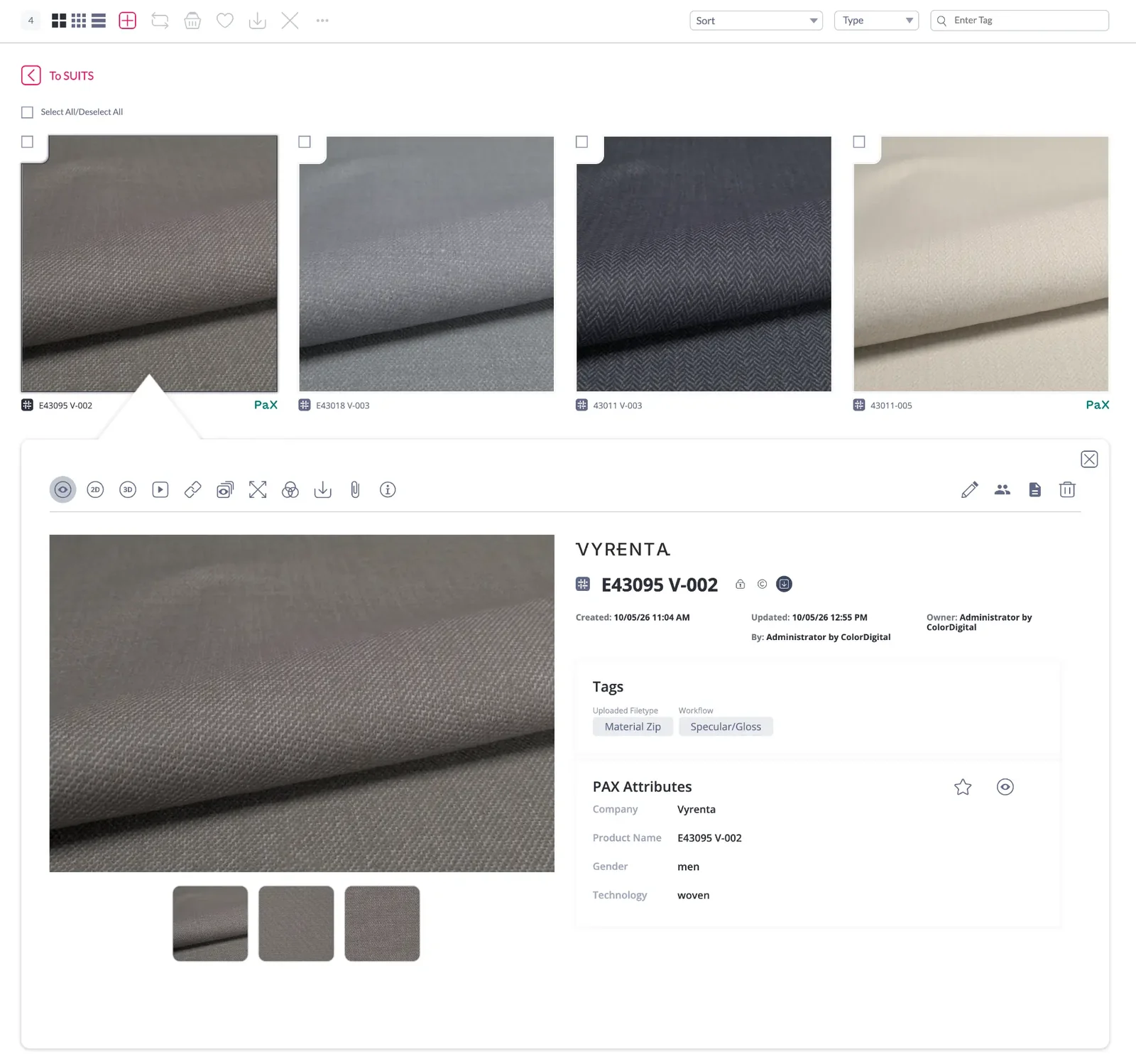1136x1064 pixels.
Task: Click the heart favorite icon
Action: tap(225, 21)
